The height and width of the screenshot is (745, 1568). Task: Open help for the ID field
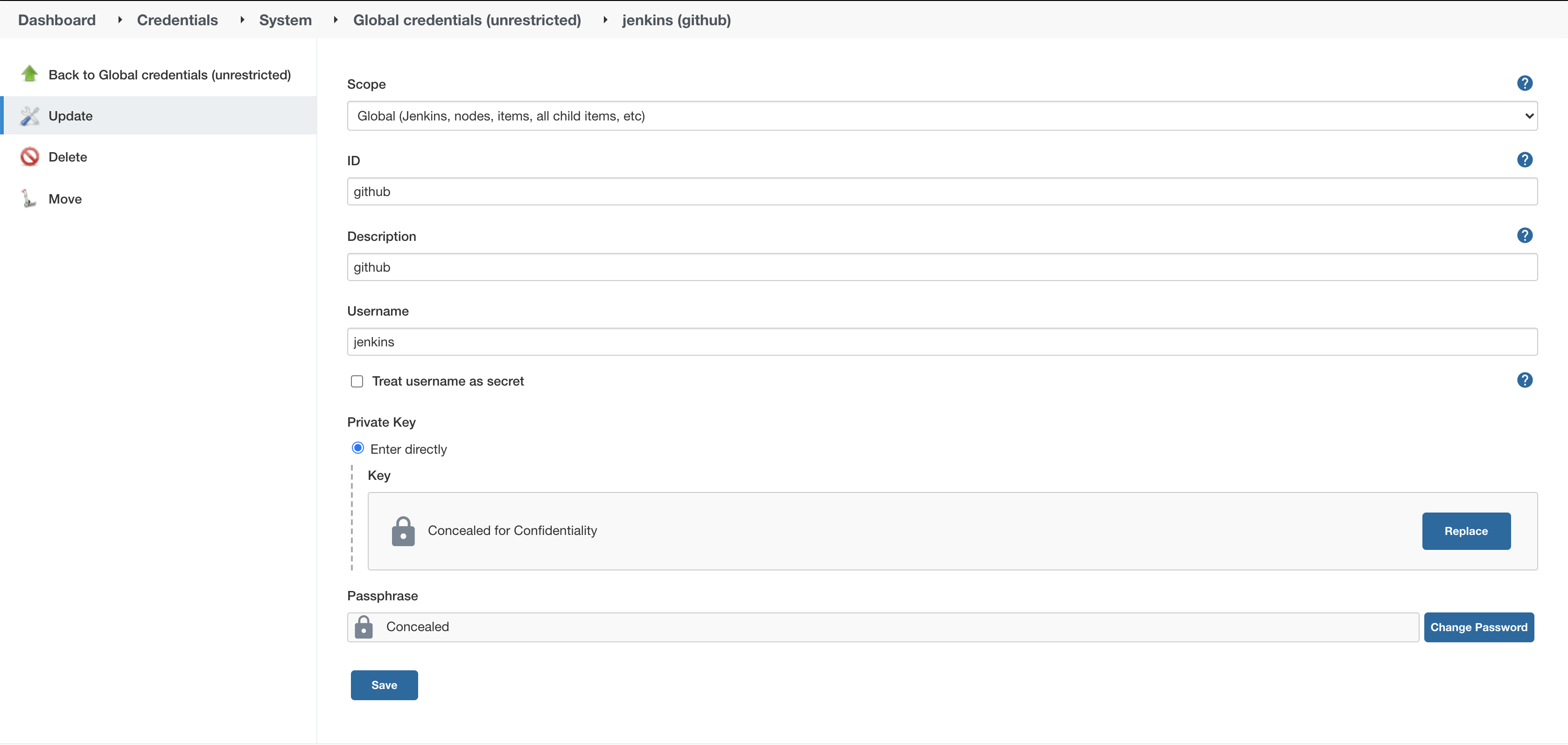pos(1524,160)
